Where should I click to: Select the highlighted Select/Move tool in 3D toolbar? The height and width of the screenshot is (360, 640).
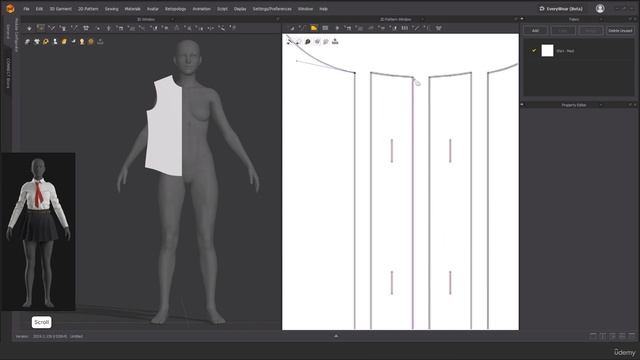pyautogui.click(x=40, y=28)
